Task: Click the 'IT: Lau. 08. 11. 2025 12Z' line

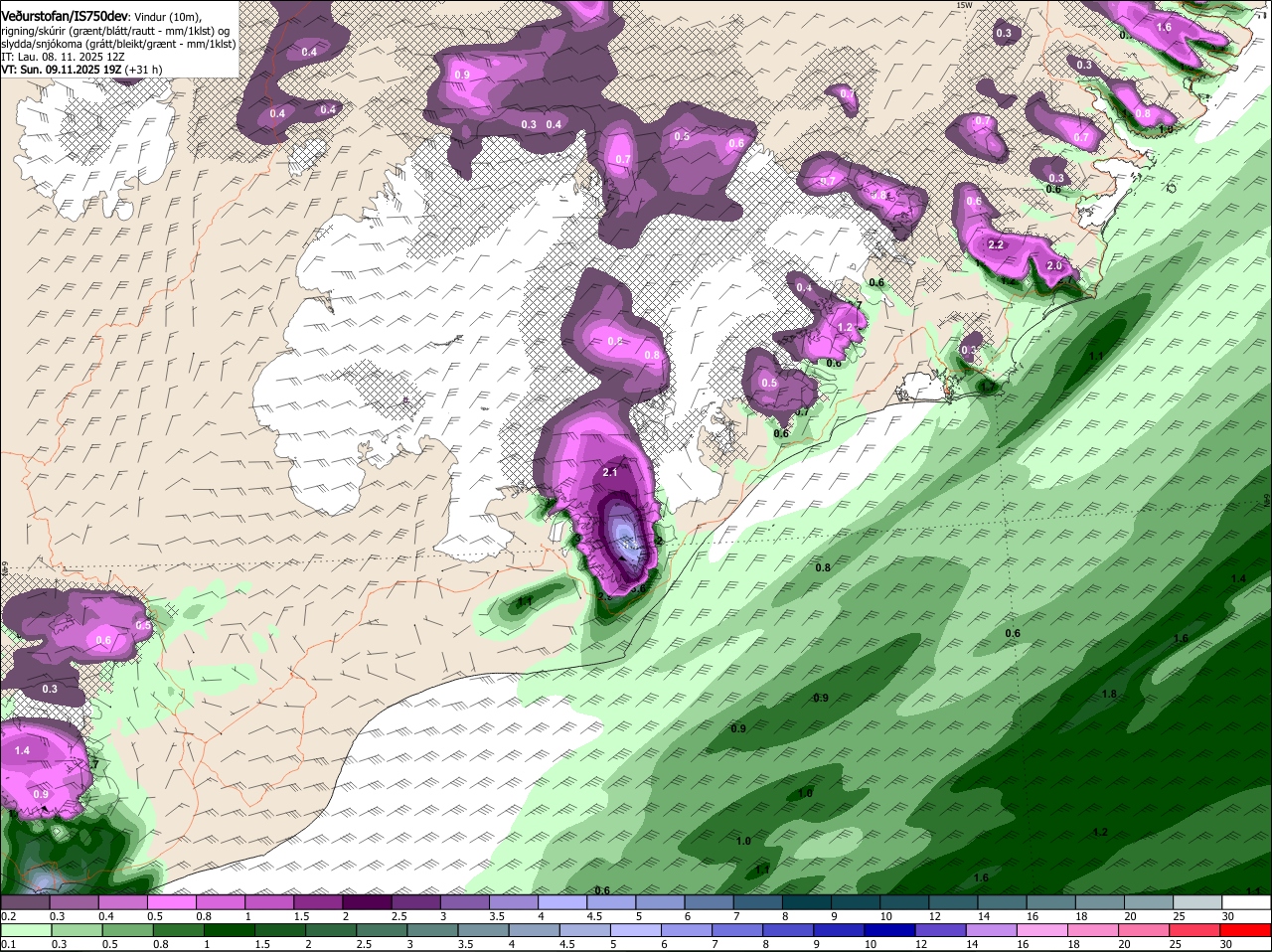Action: [63, 57]
